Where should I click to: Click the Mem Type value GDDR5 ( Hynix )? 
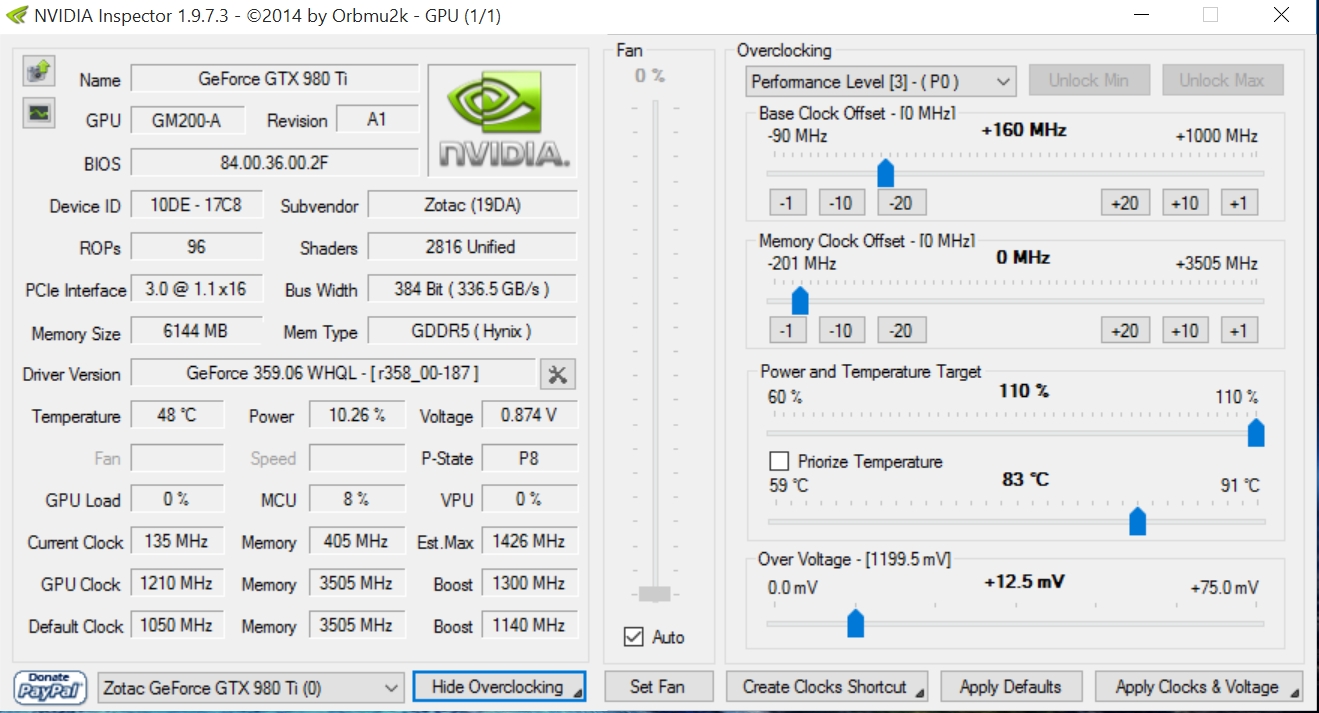coord(472,331)
